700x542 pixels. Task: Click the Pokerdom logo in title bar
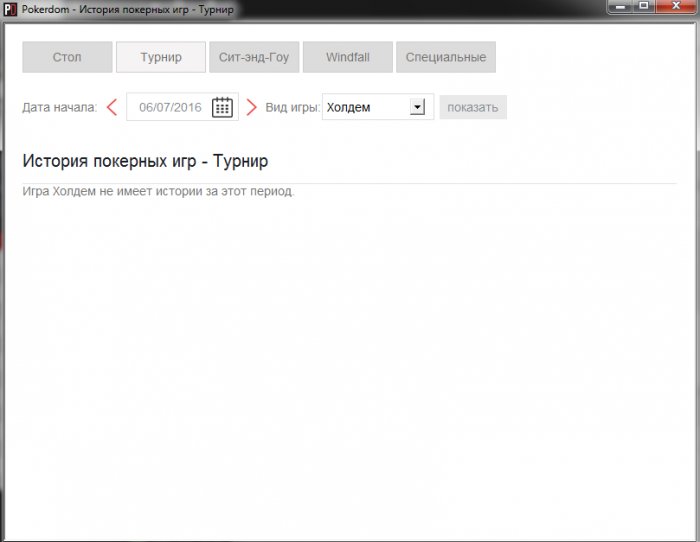9,9
